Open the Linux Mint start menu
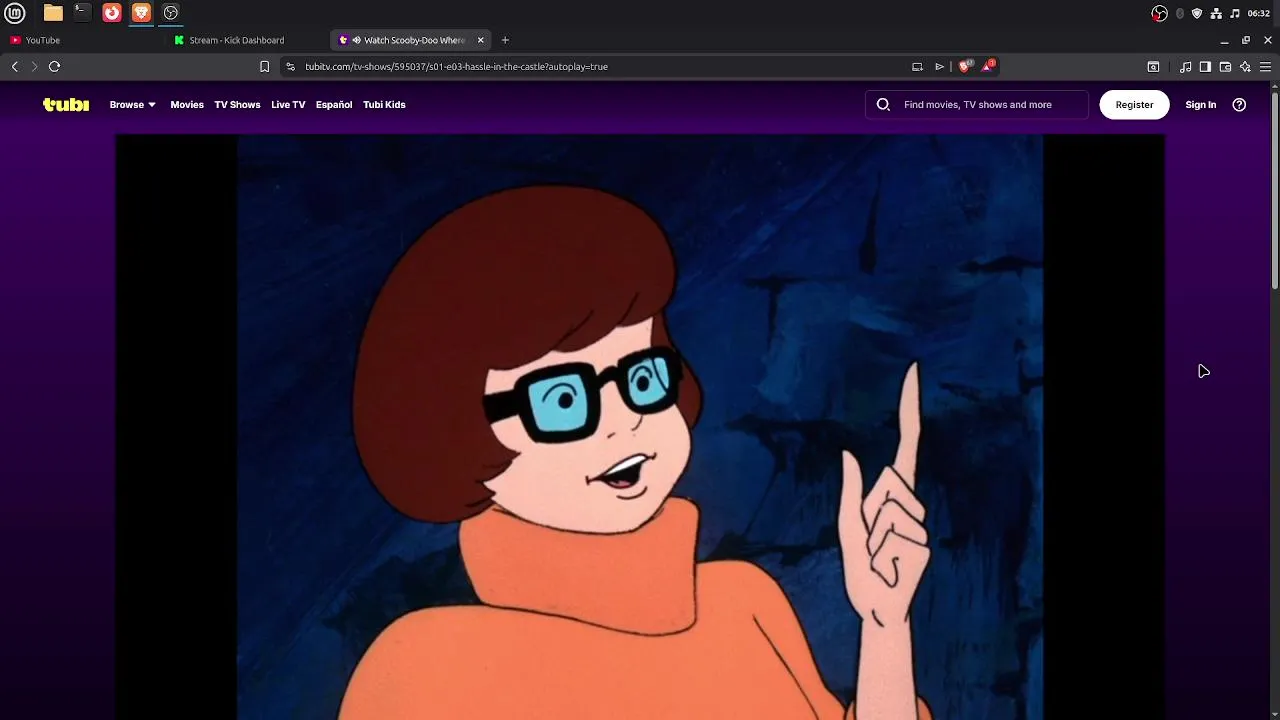The image size is (1280, 720). (x=14, y=13)
